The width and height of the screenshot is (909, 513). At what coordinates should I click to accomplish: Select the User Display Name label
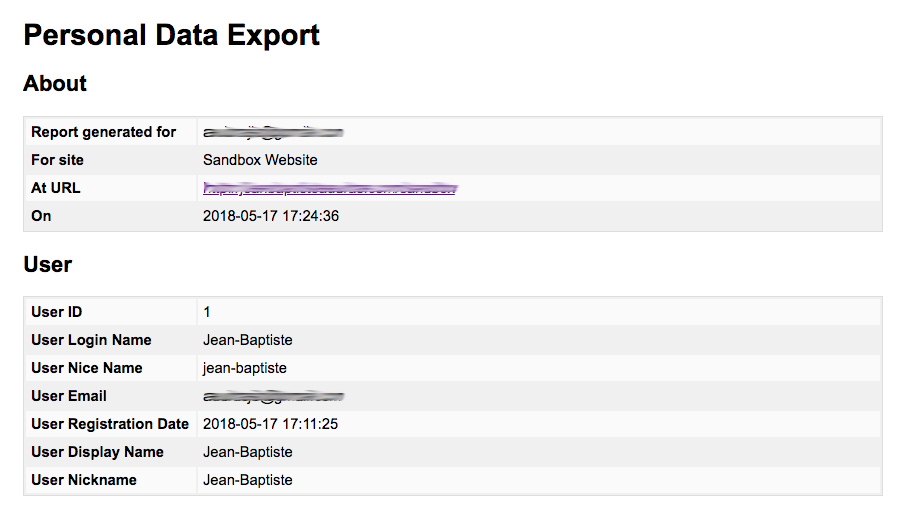pos(97,452)
